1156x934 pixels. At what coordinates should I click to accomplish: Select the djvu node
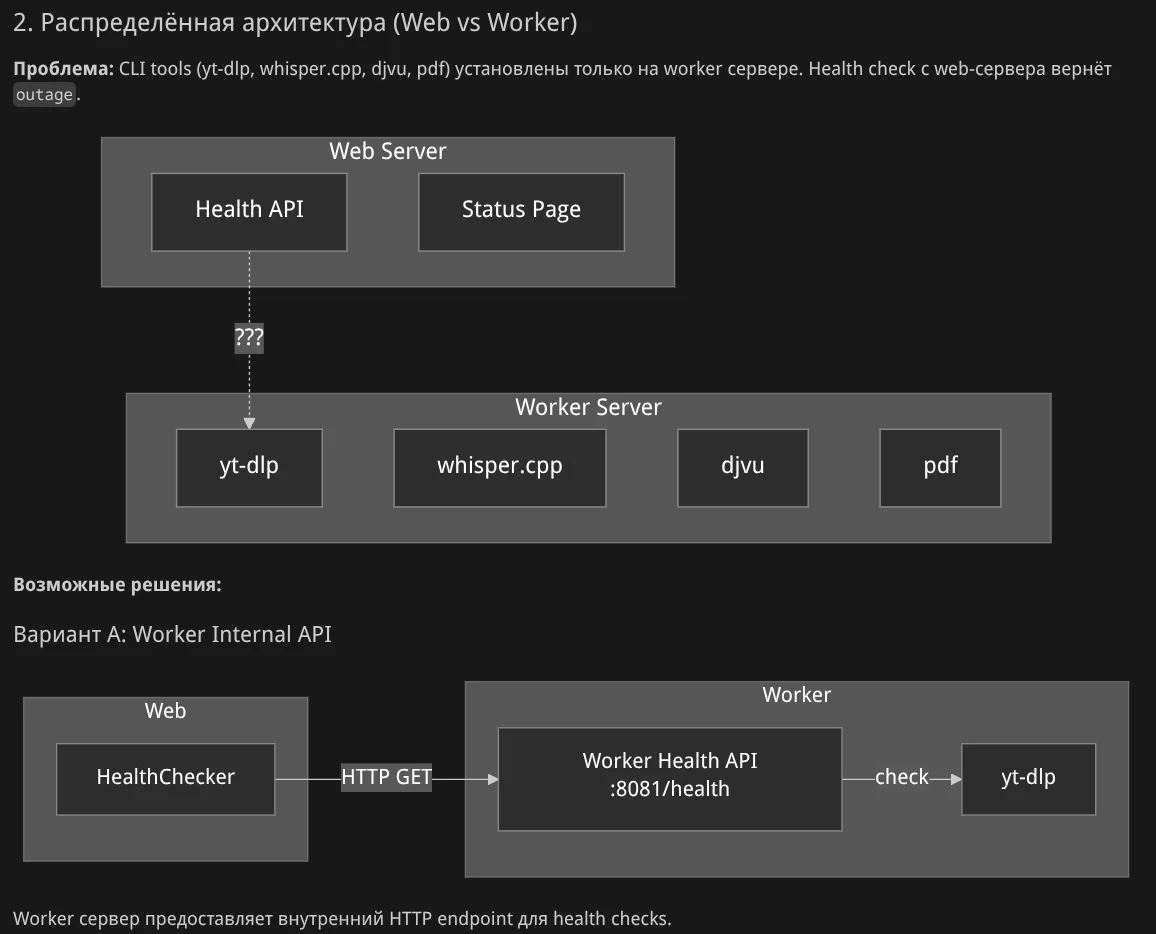(742, 467)
